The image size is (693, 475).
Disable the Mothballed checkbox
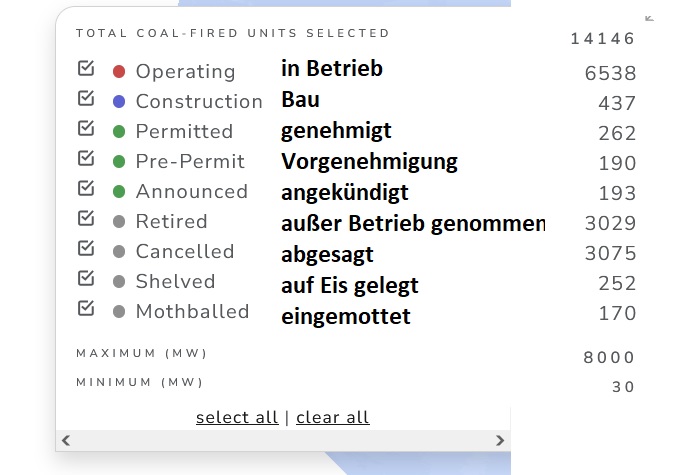coord(86,309)
